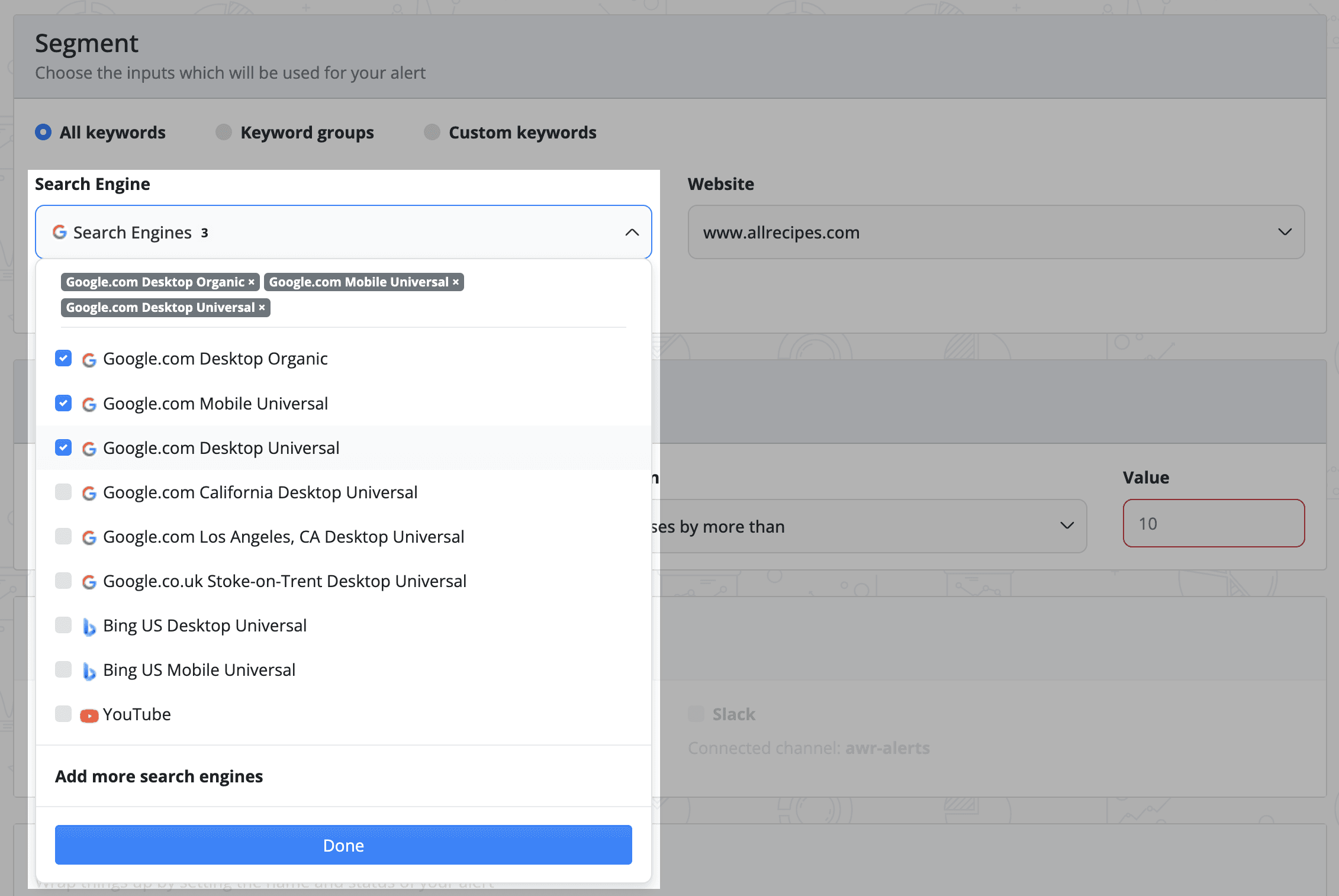Uncheck Google.com Desktop Organic checkbox

pos(63,358)
